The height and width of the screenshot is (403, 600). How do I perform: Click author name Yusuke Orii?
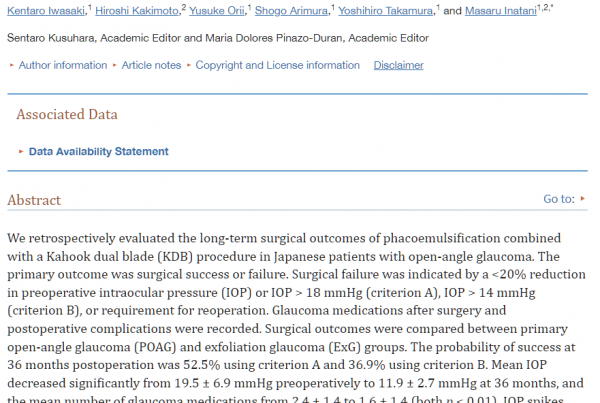(217, 11)
